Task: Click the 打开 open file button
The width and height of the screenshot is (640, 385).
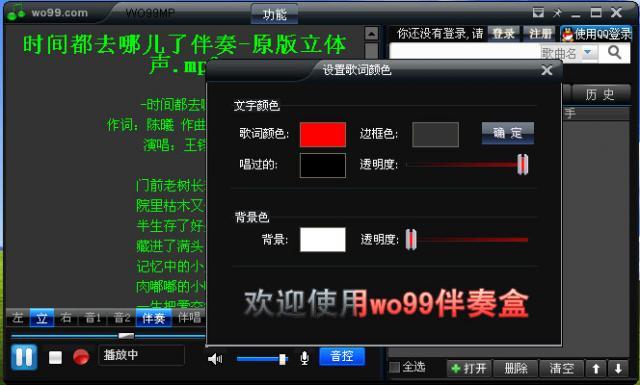Action: tap(469, 369)
